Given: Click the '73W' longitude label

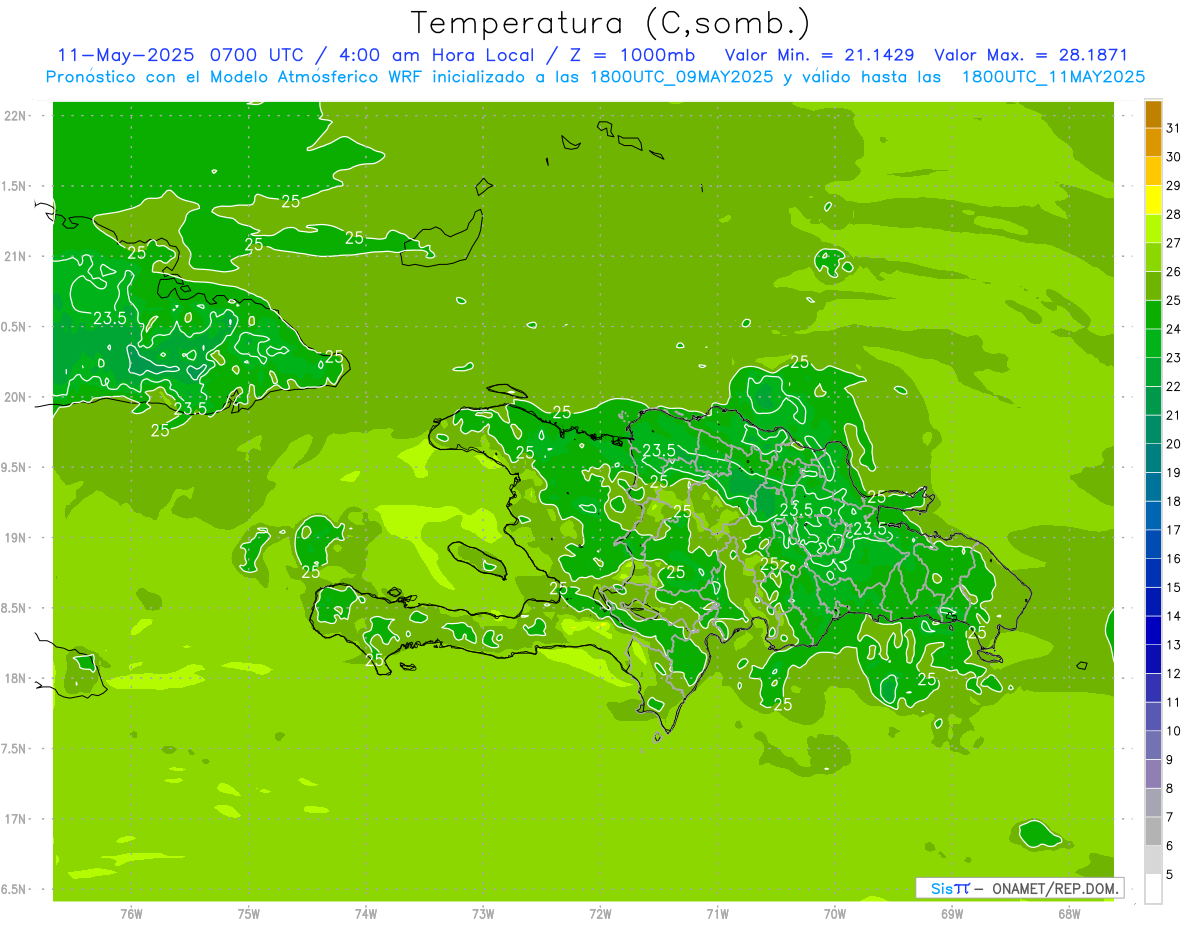Looking at the screenshot, I should tap(483, 913).
